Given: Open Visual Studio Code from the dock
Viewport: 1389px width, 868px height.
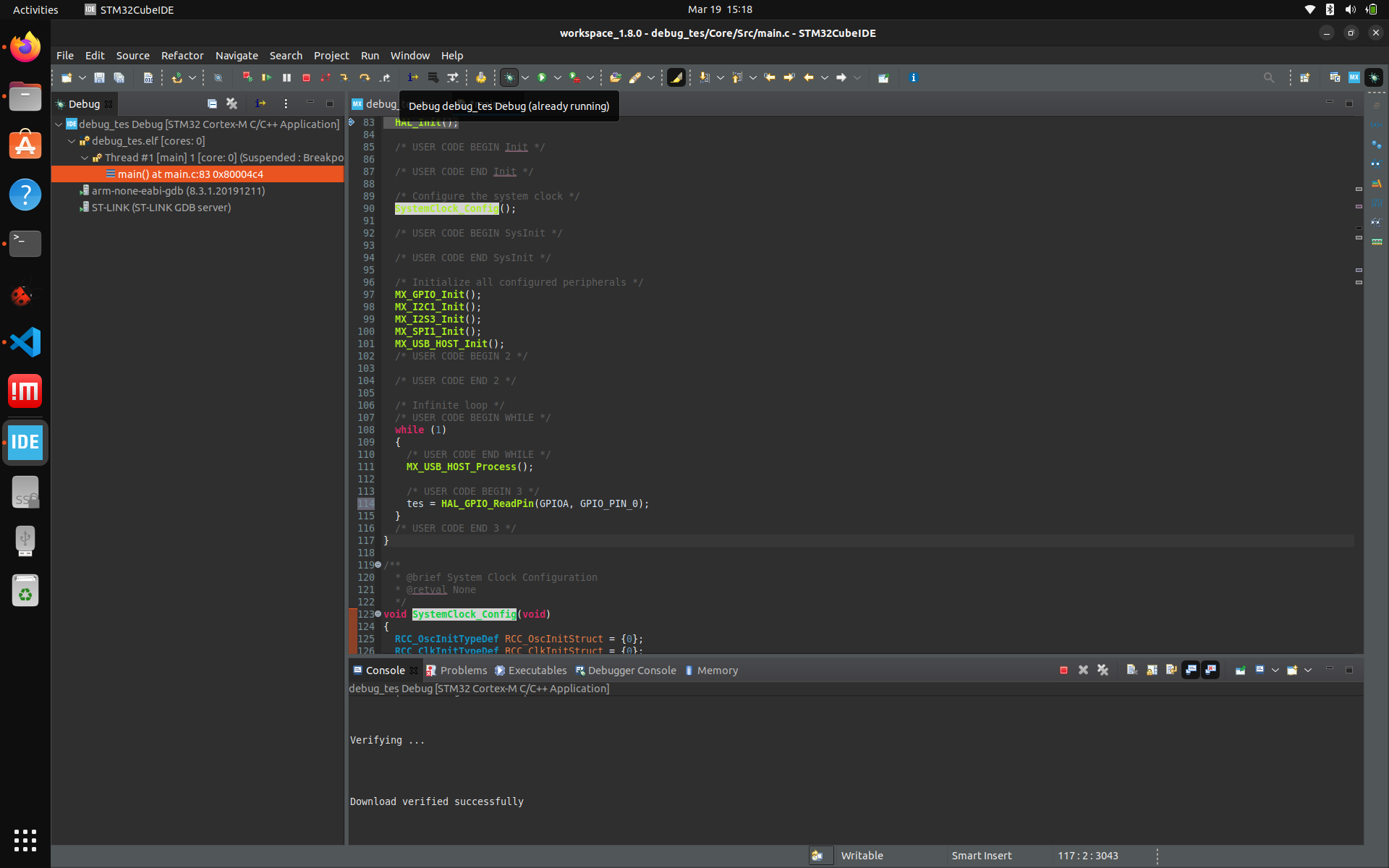Looking at the screenshot, I should [25, 342].
